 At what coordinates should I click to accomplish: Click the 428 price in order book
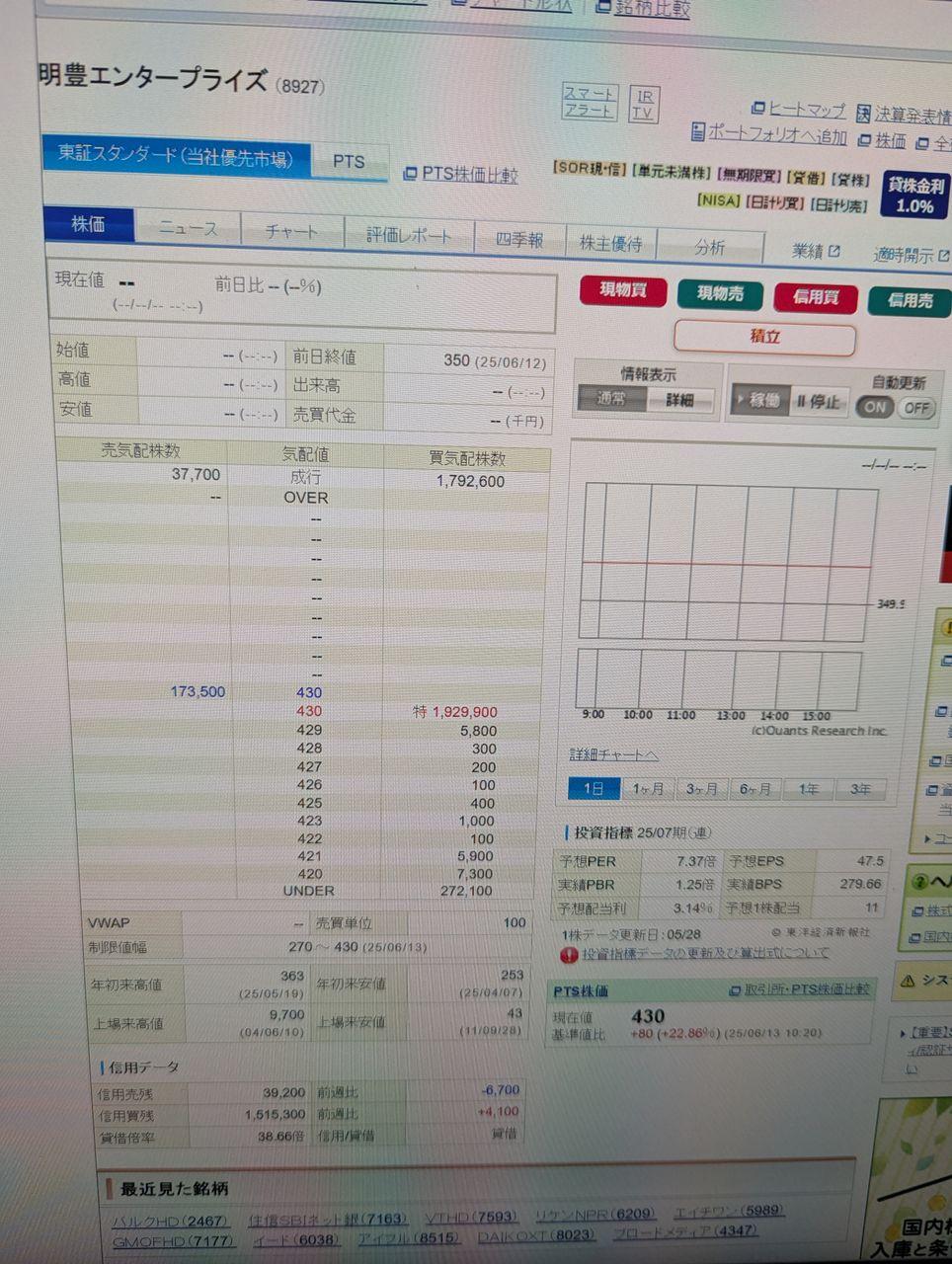pos(309,748)
